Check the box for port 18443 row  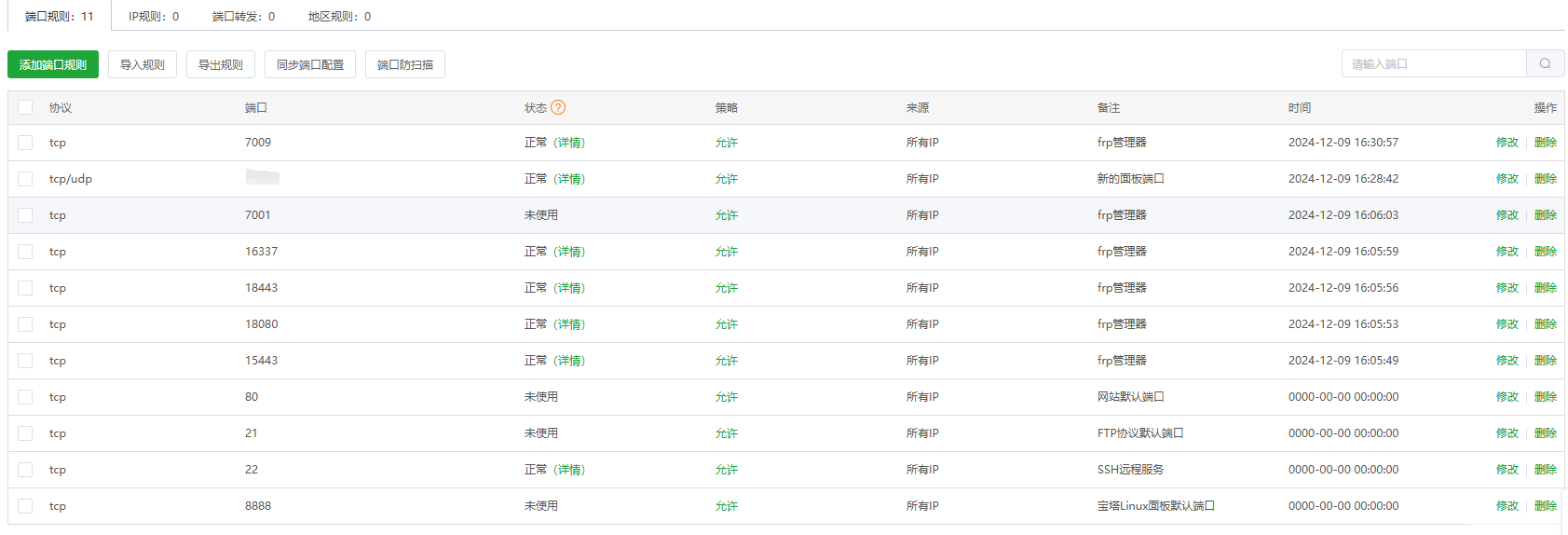tap(25, 288)
